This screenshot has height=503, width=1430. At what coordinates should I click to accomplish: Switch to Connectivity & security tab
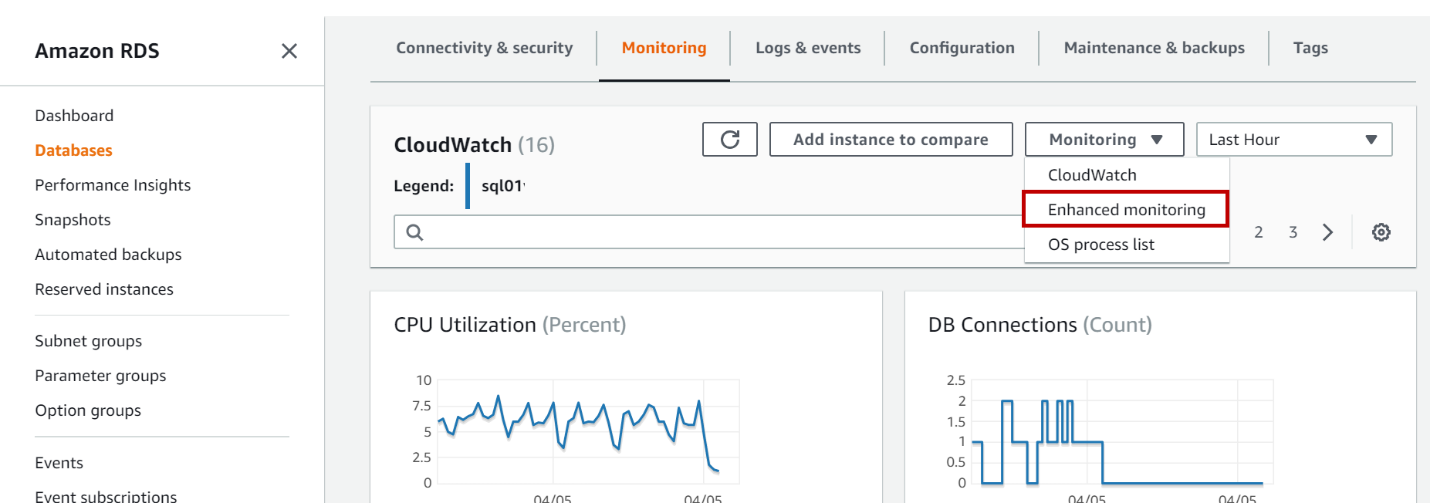tap(484, 48)
